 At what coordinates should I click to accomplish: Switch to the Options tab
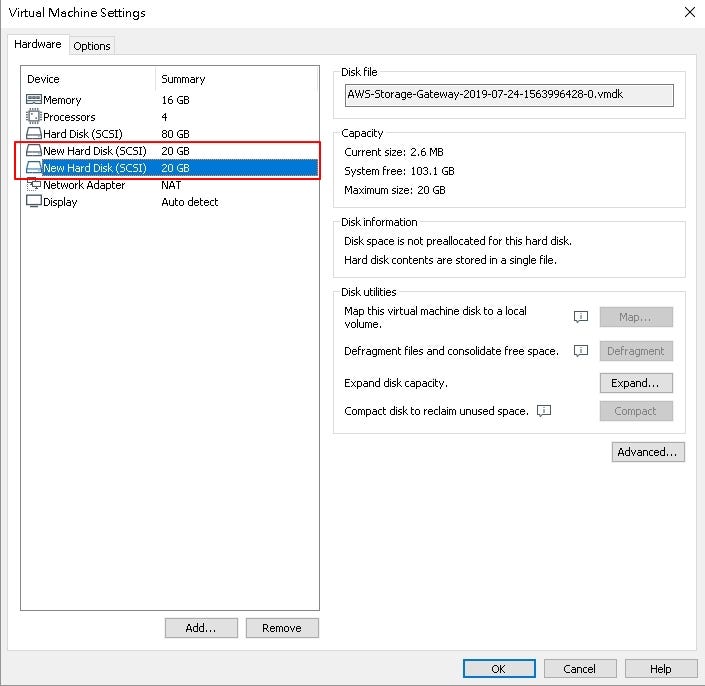pos(92,46)
